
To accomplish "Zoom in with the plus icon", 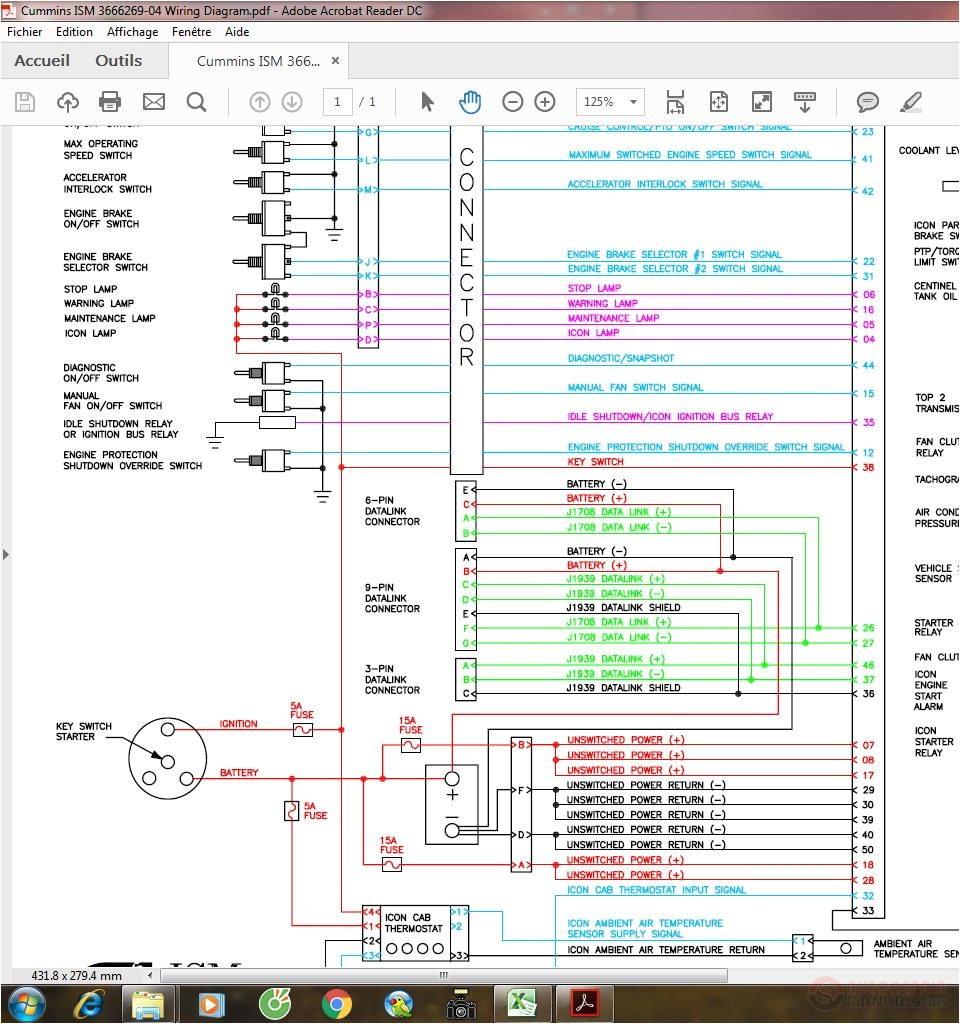I will [x=545, y=101].
